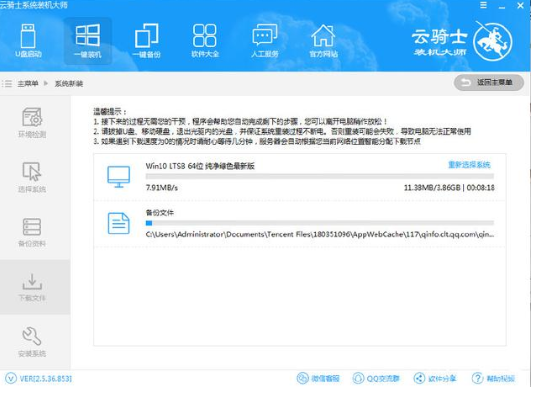
Task: Open 帮助视频 help link
Action: coord(493,378)
